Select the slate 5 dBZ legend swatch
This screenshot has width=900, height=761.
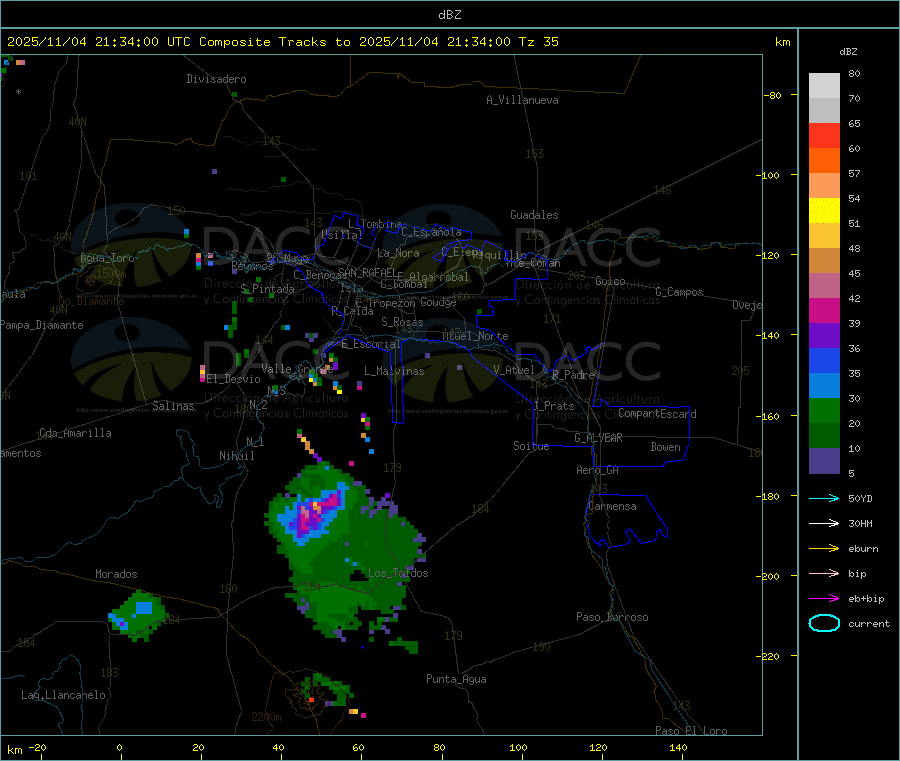(824, 461)
